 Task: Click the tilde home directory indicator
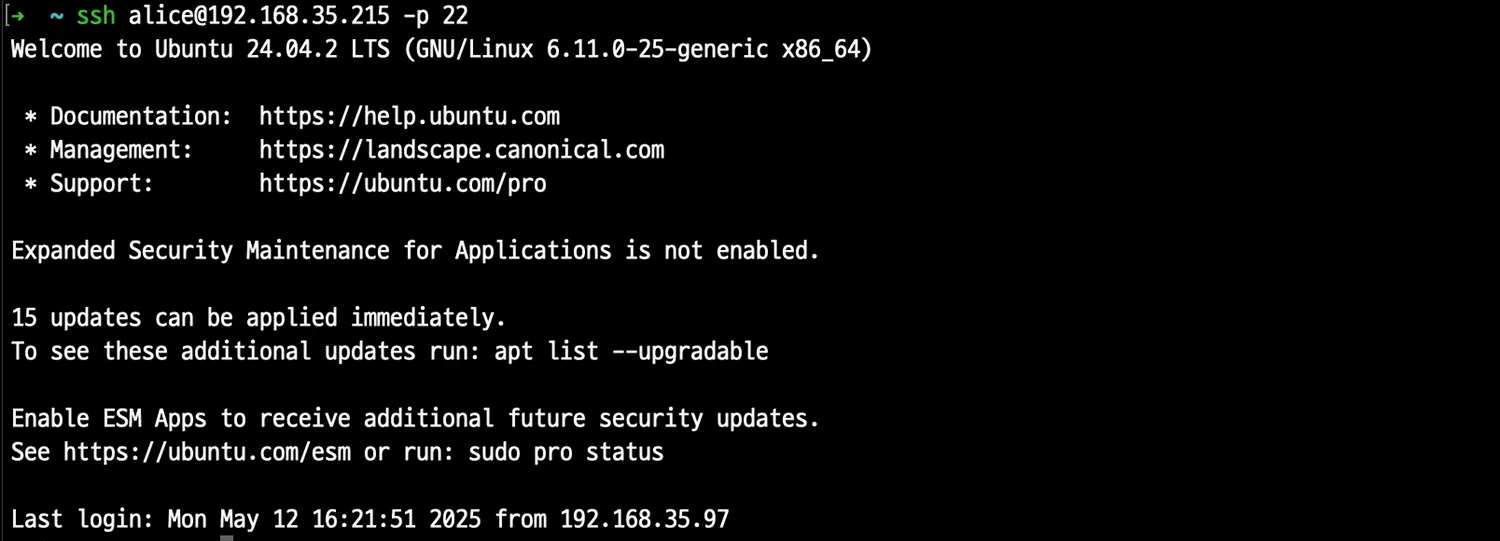[56, 16]
